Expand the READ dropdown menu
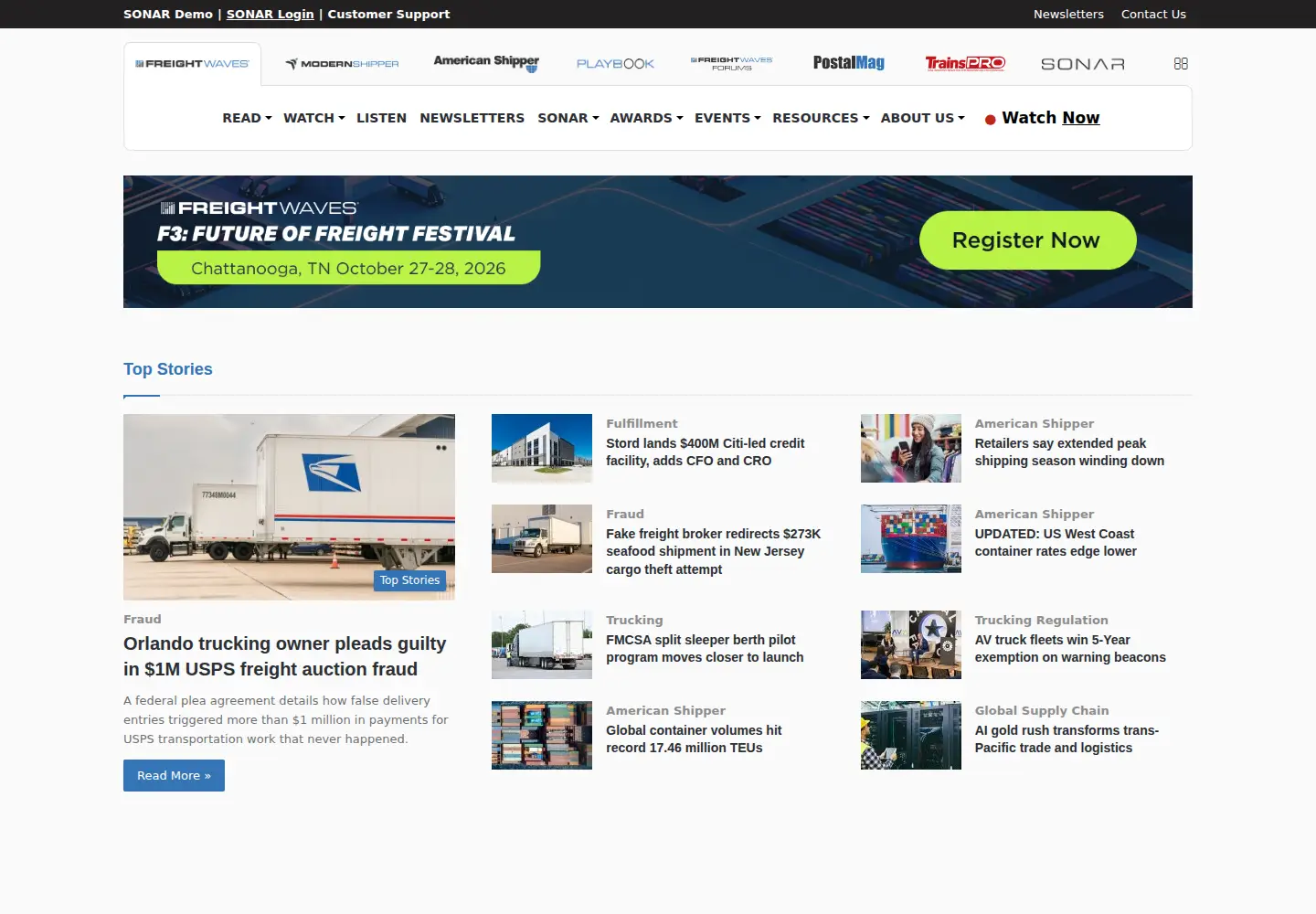The width and height of the screenshot is (1316, 914). tap(247, 118)
